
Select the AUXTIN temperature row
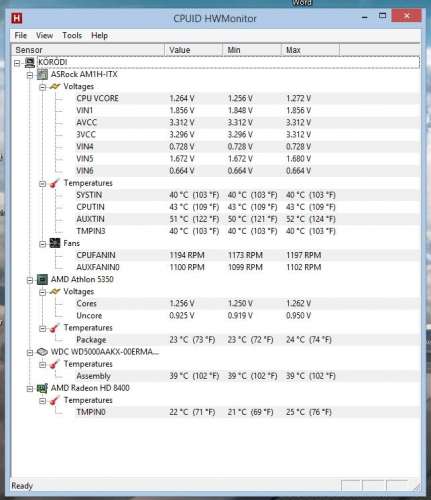(247, 219)
